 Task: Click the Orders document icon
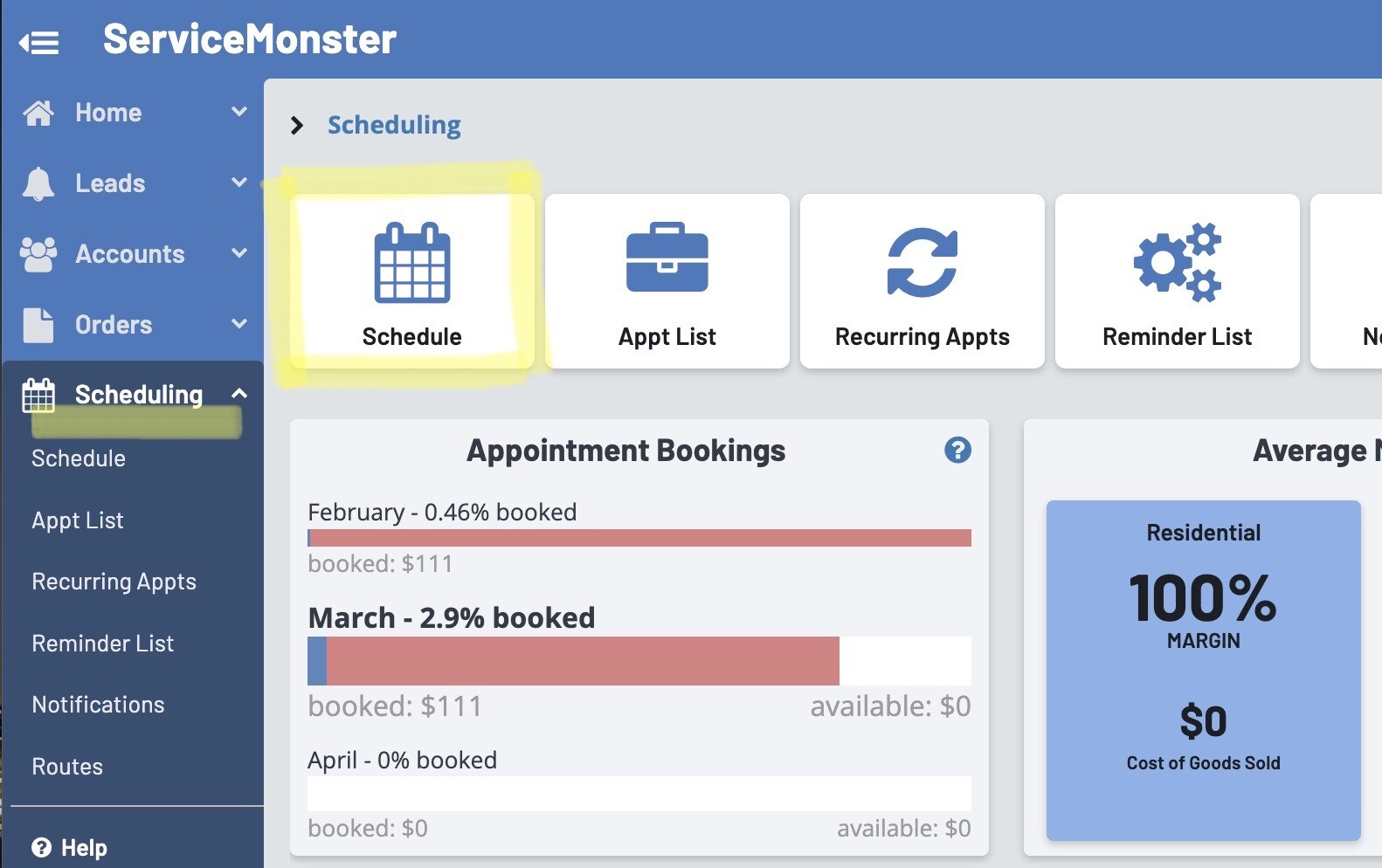[x=38, y=325]
